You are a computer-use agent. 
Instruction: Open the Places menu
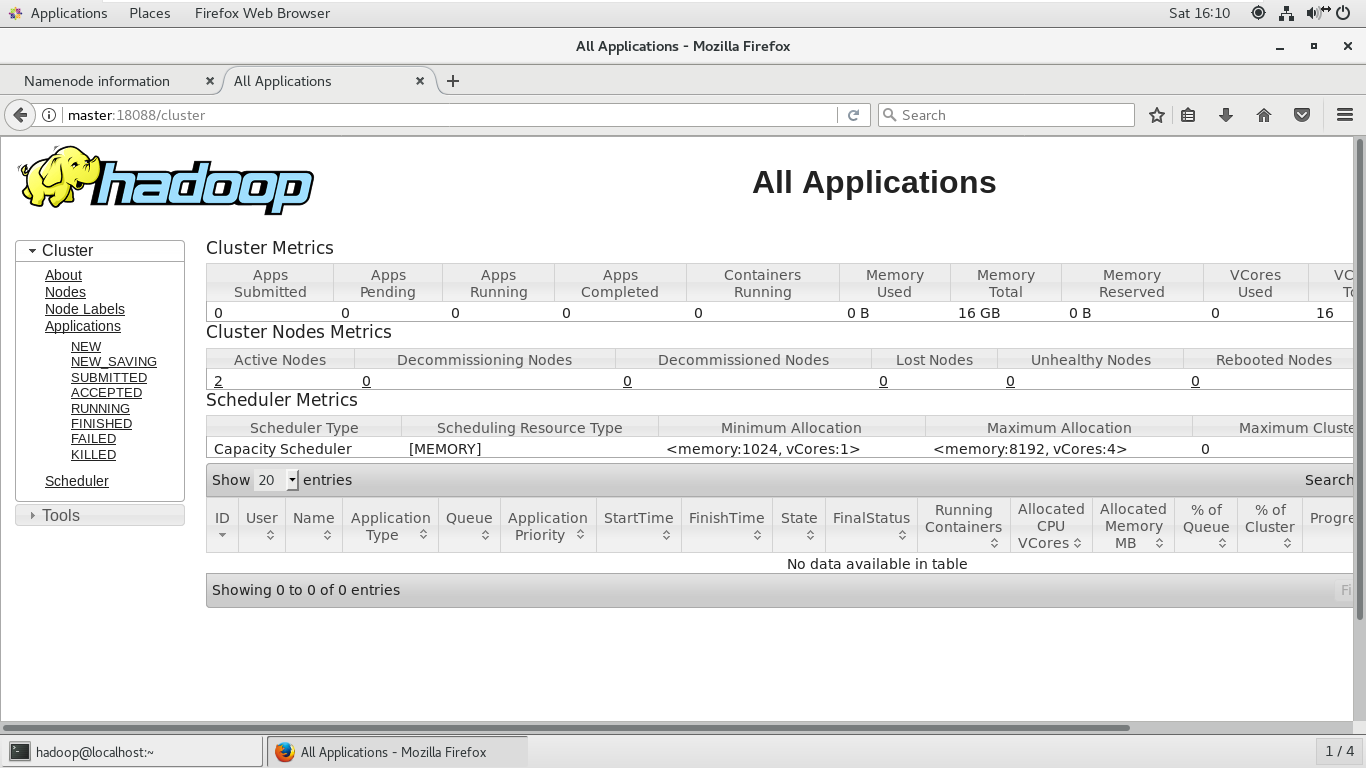tap(150, 13)
